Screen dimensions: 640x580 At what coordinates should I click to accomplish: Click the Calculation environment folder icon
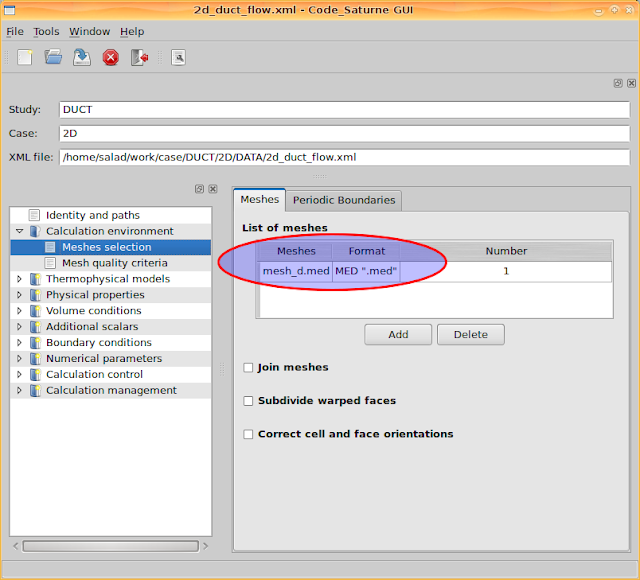(x=36, y=231)
